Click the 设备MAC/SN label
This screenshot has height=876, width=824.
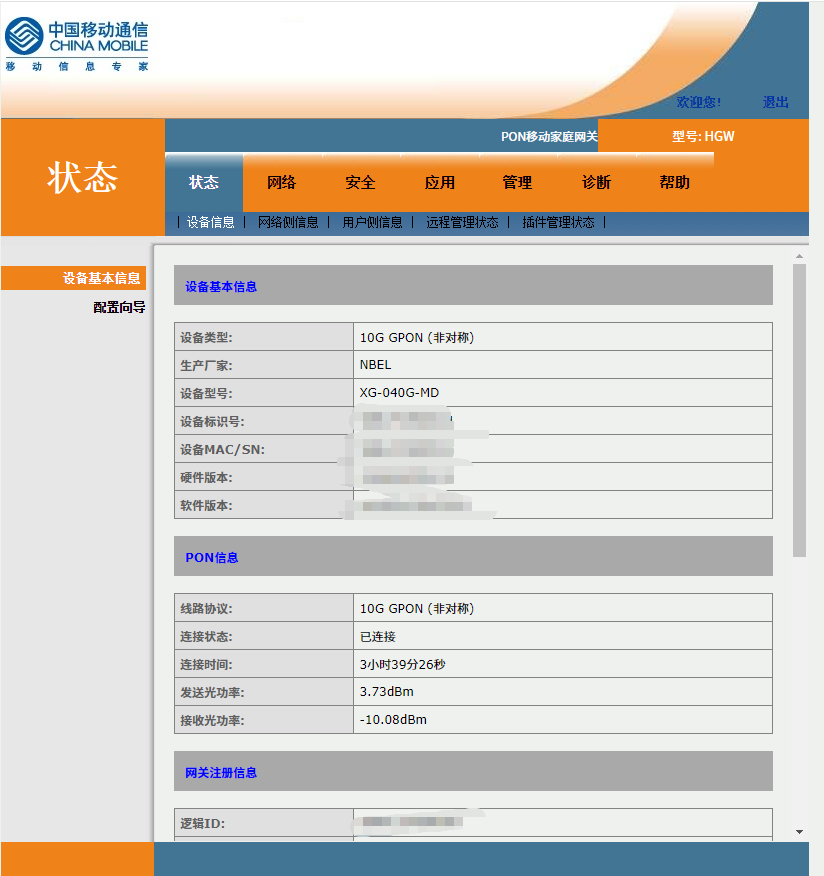coord(222,450)
